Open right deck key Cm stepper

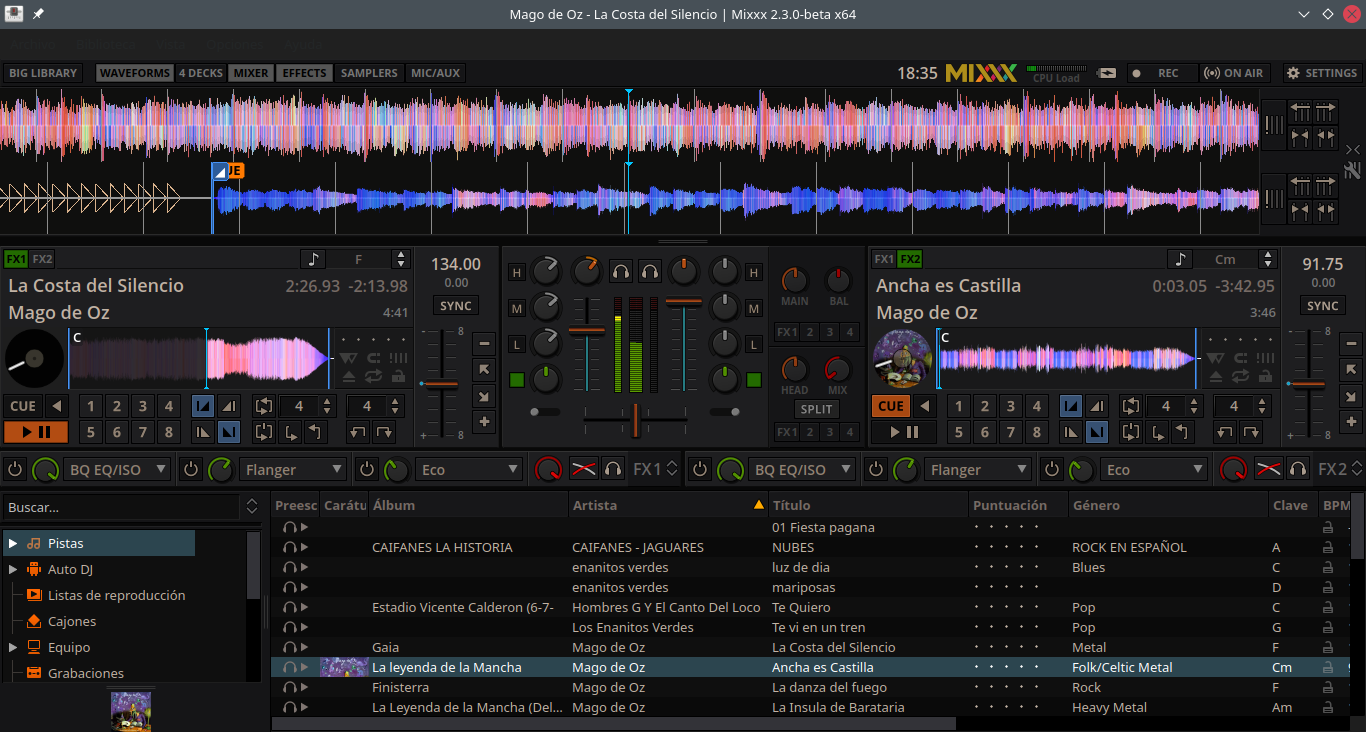tap(1268, 259)
